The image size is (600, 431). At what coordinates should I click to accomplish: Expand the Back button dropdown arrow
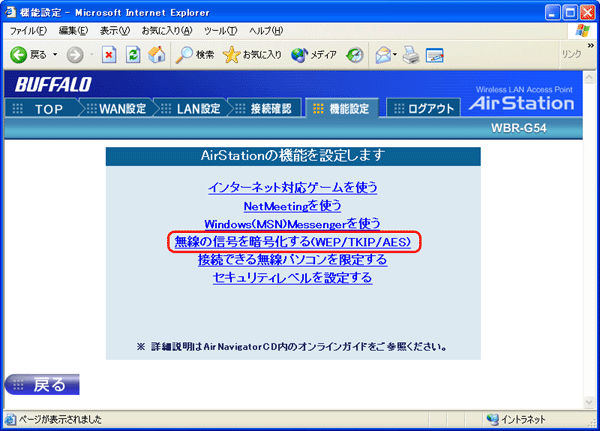(54, 54)
